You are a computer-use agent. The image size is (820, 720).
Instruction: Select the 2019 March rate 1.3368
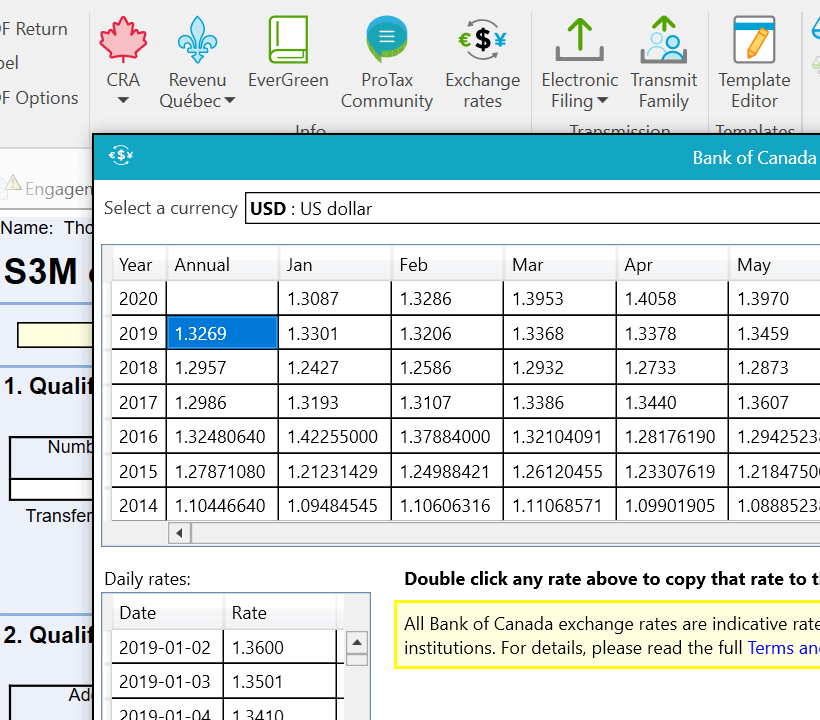point(560,333)
